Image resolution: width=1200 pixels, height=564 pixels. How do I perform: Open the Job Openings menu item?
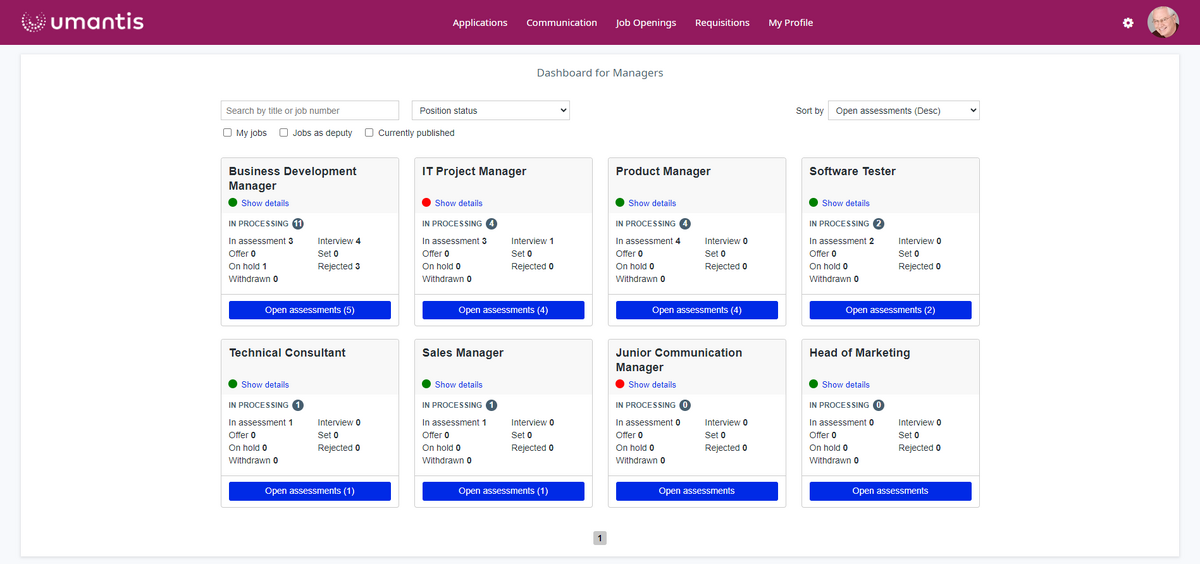pos(646,23)
